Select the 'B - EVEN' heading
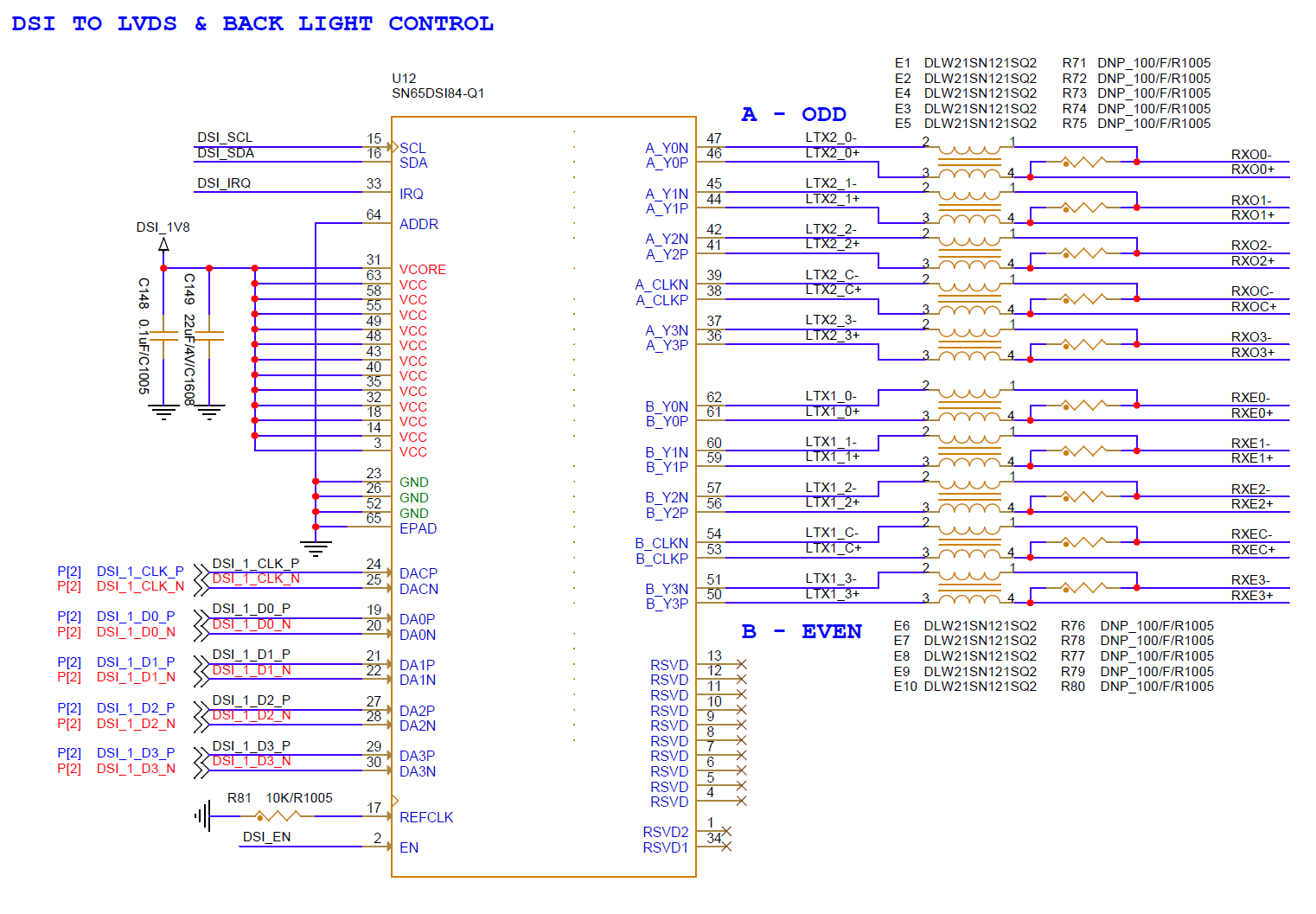This screenshot has width=1316, height=914. point(802,631)
